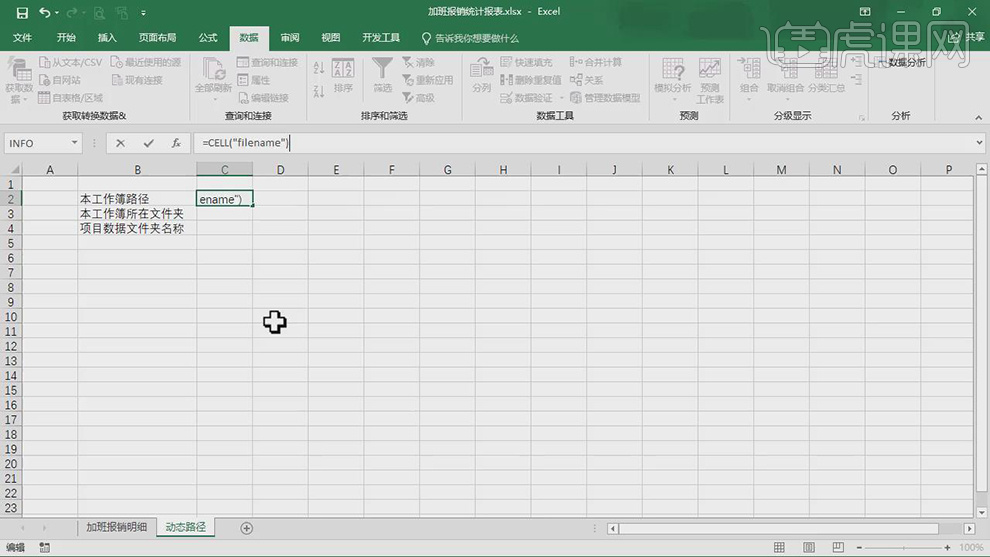Open Manage Data Model (管理数据模型)
990x557 pixels.
tap(605, 98)
